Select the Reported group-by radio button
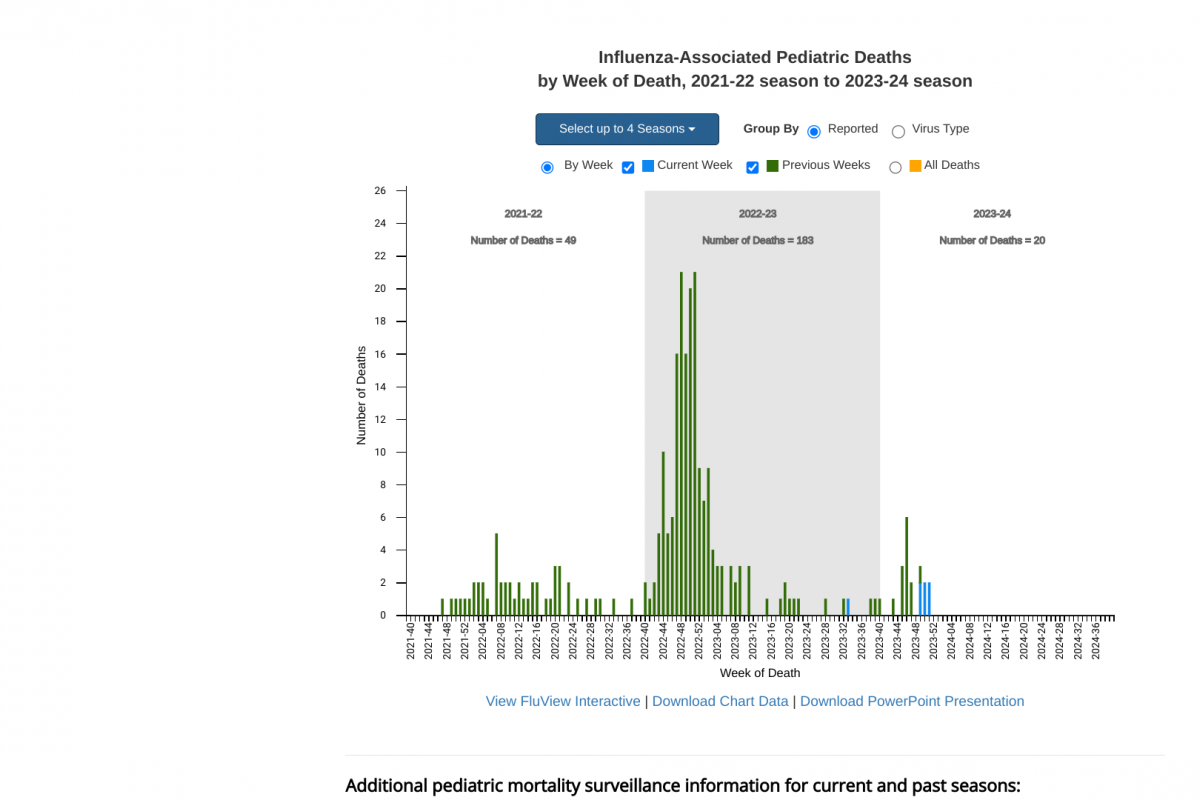Image resolution: width=1200 pixels, height=800 pixels. (x=814, y=131)
